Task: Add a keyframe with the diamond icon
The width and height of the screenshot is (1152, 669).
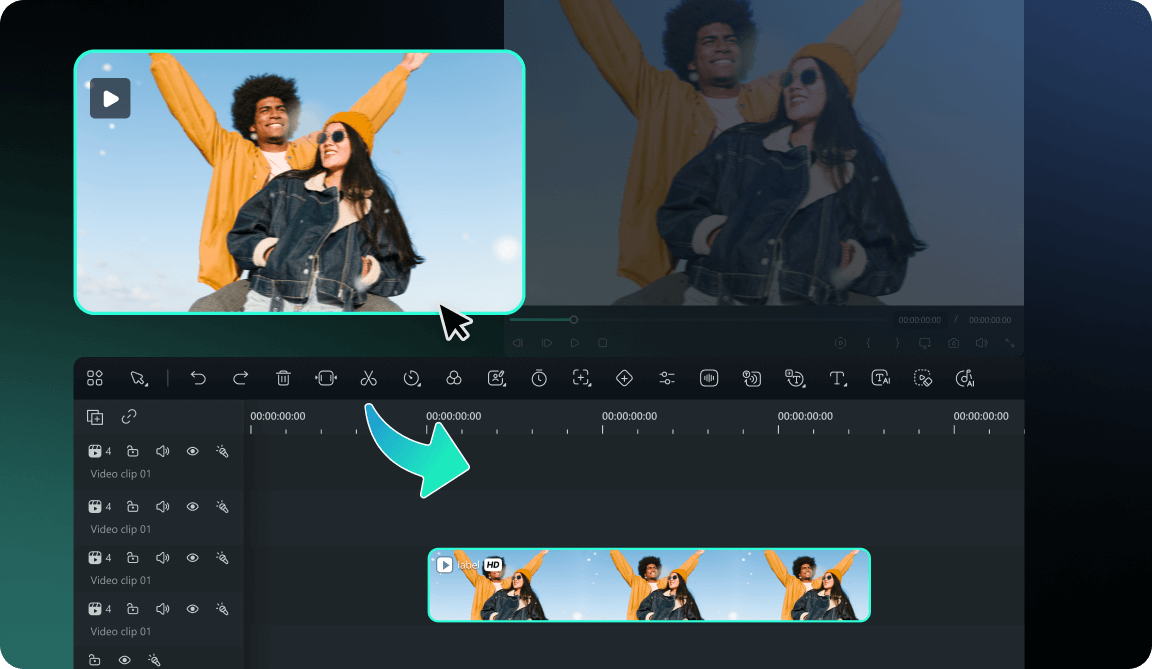Action: [624, 378]
